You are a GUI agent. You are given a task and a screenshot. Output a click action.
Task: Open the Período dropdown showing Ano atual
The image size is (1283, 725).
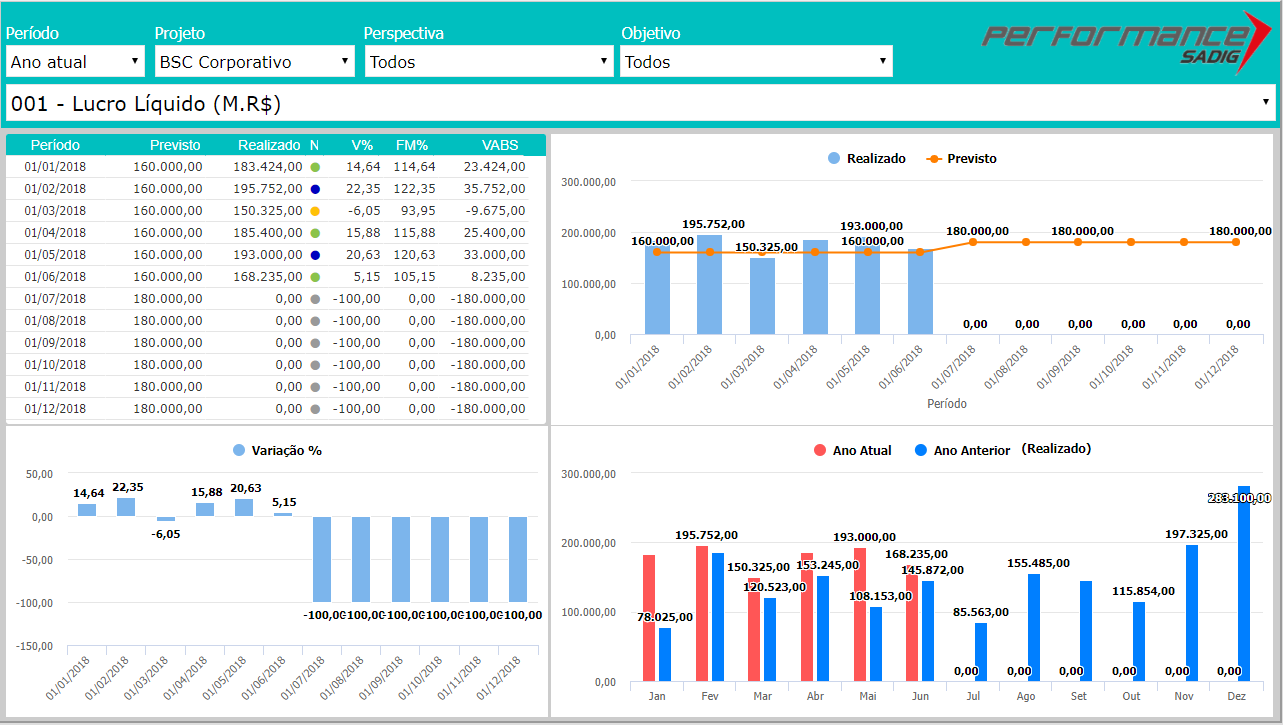[75, 62]
